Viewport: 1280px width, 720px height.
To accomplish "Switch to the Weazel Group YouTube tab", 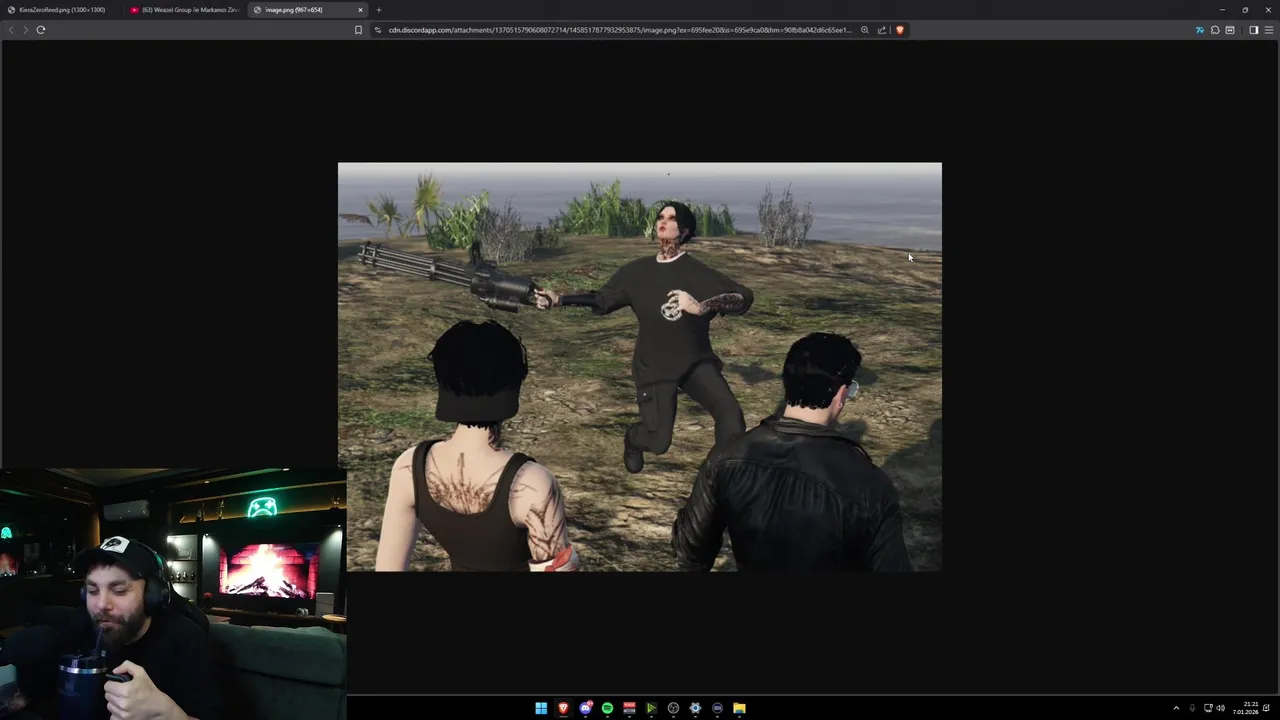I will coord(185,10).
